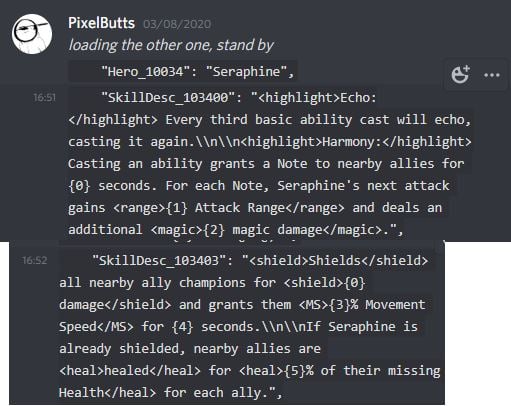Click the SkillDesc_103400 code block text
Viewport: 511px width, 406px height.
tap(270, 164)
